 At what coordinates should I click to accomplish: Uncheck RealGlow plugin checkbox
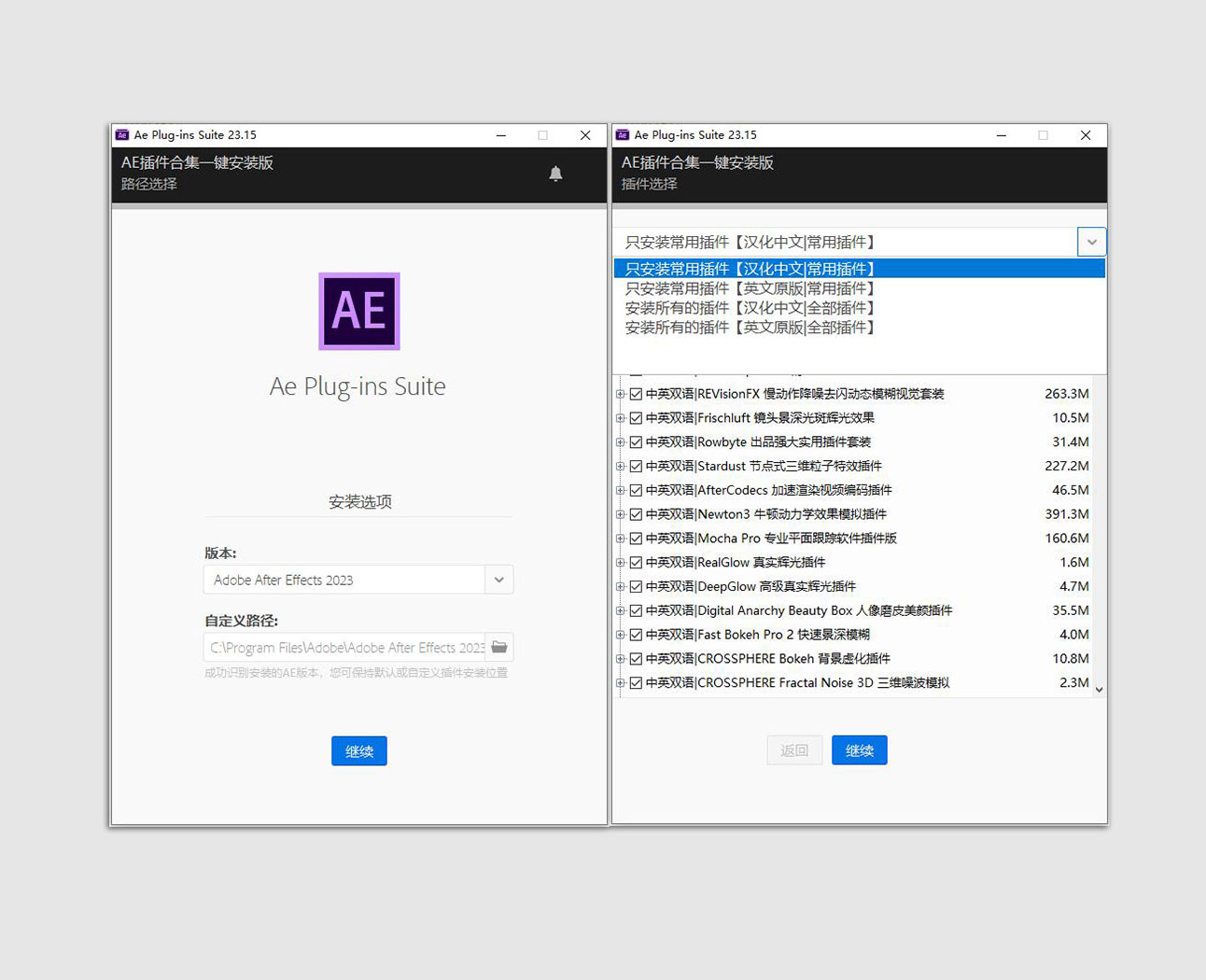(636, 563)
